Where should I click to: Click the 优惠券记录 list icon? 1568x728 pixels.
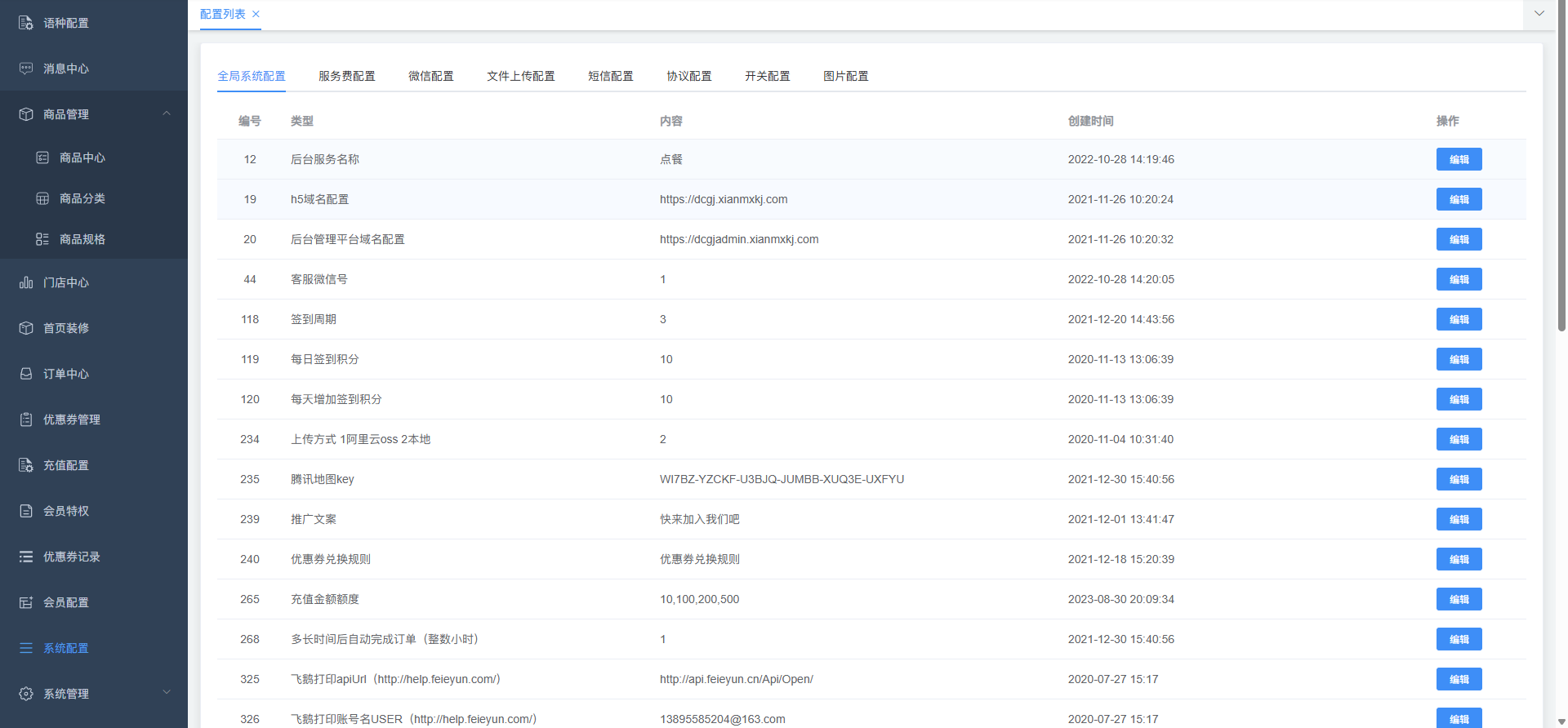[x=26, y=557]
